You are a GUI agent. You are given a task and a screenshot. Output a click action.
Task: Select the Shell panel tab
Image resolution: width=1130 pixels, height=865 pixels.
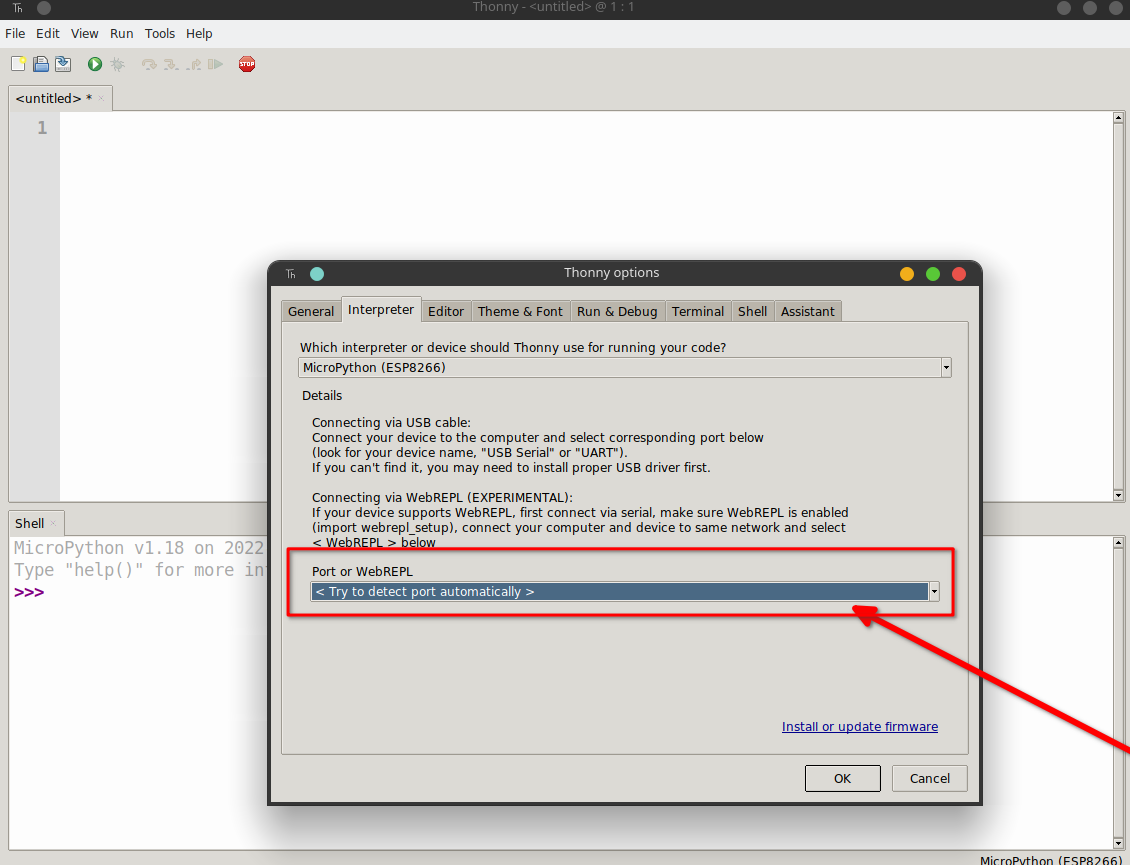pyautogui.click(x=30, y=523)
